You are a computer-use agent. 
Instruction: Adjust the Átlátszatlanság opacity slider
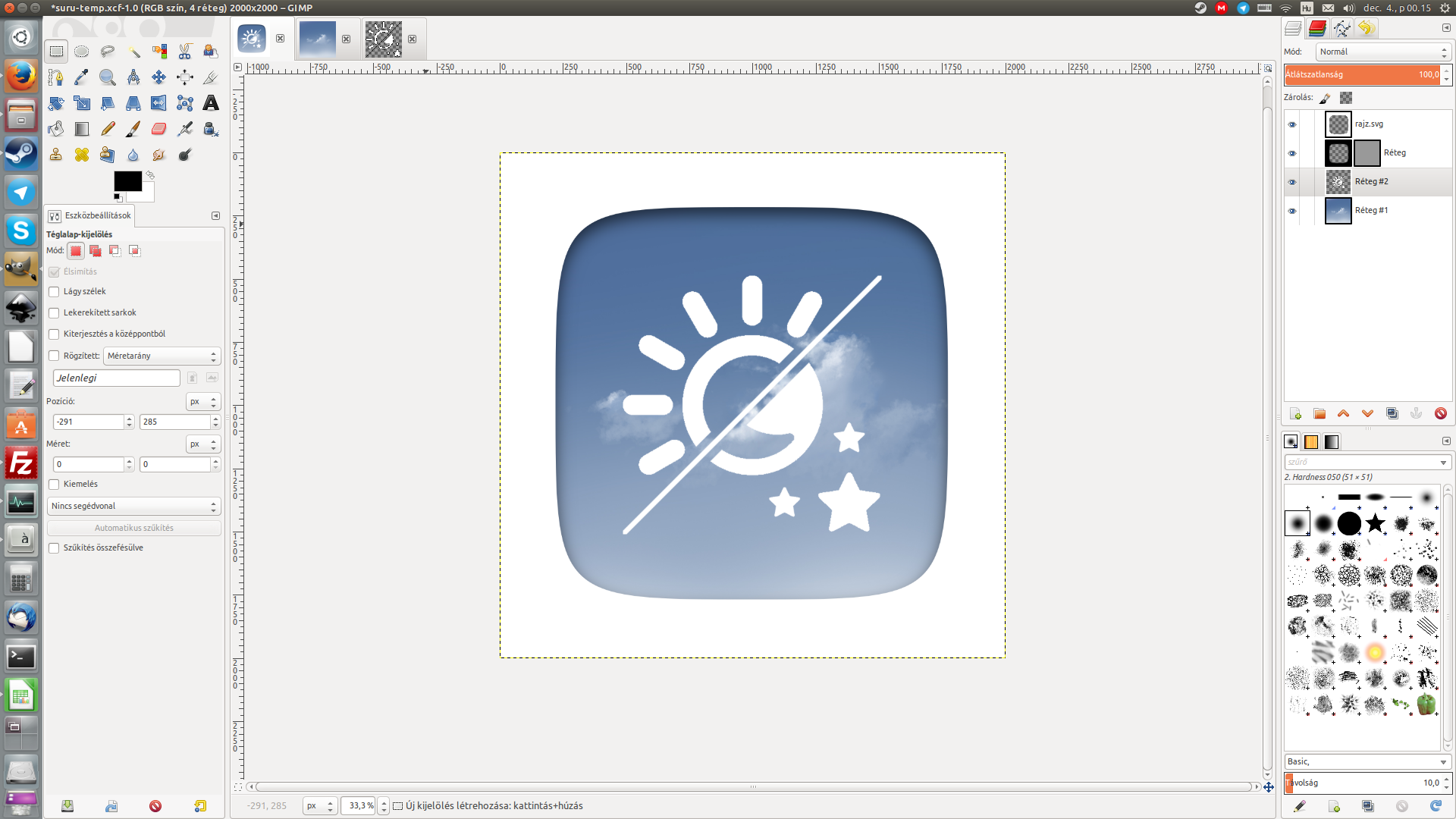(1362, 74)
